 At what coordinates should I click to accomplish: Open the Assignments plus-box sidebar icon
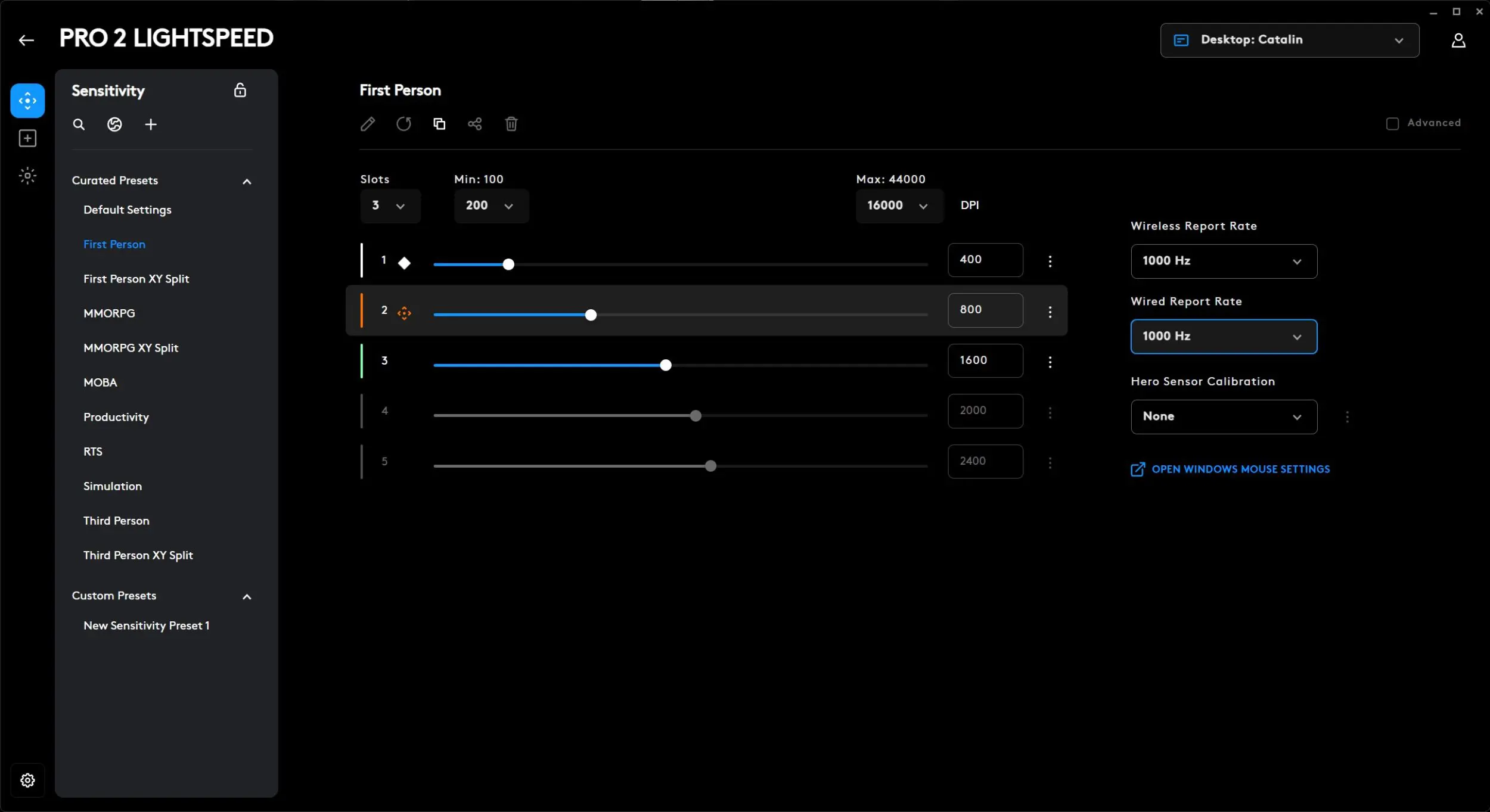coord(27,138)
